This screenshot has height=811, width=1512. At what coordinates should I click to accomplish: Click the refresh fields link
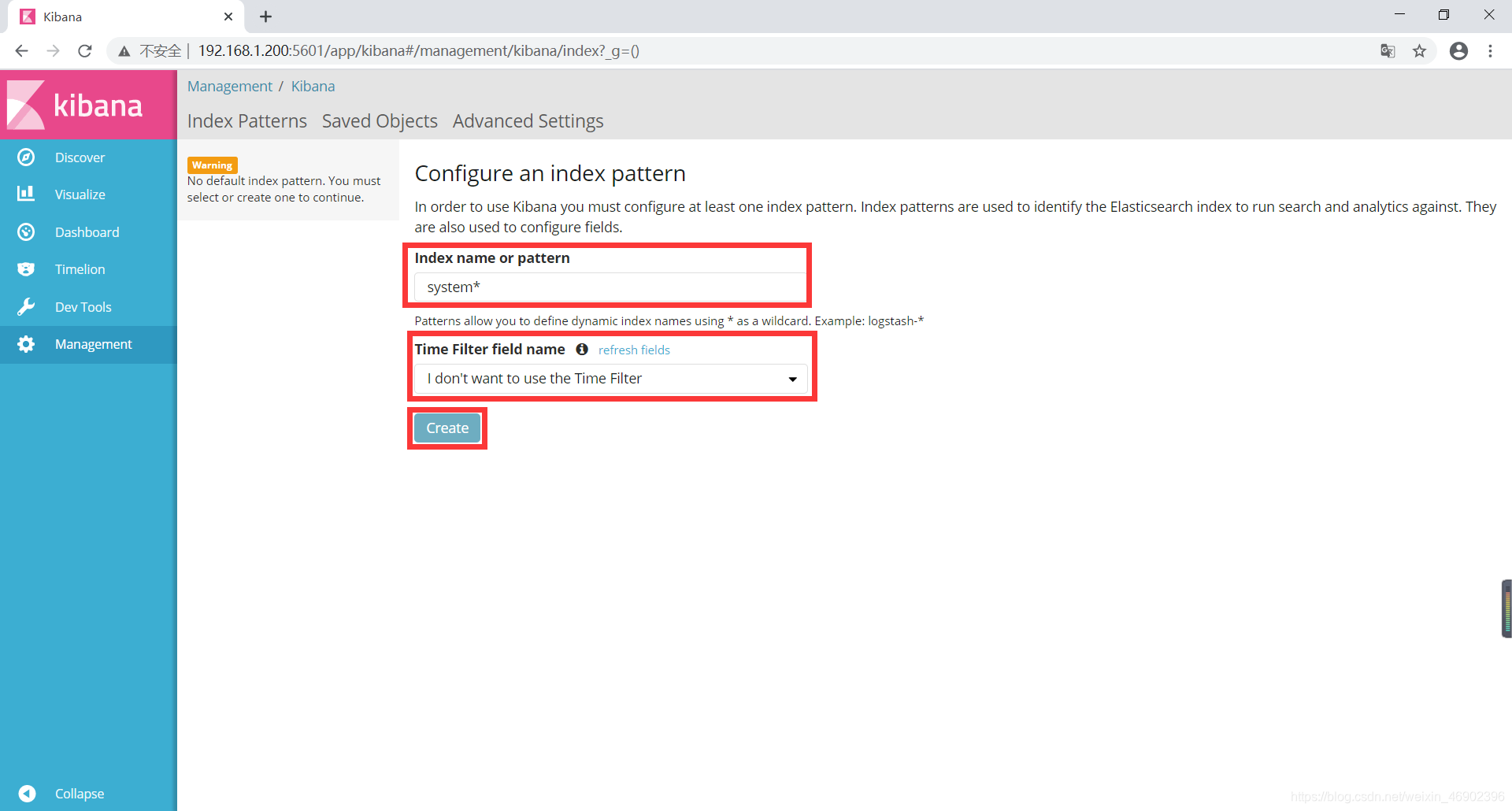click(x=634, y=350)
